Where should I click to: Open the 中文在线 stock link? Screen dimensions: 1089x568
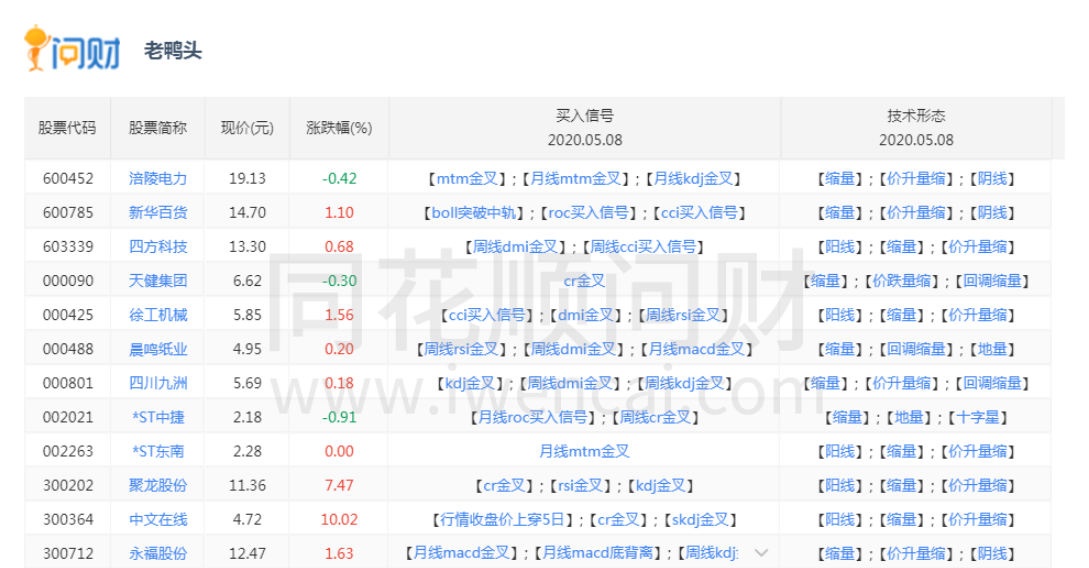click(x=158, y=519)
